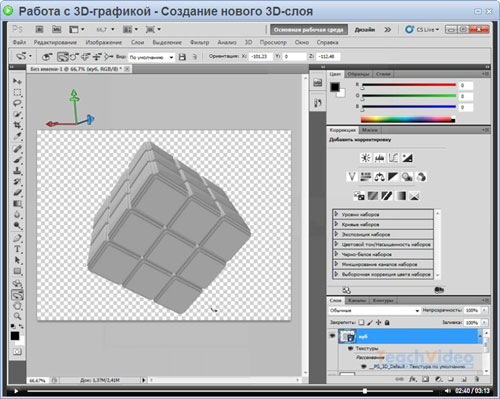
Task: Click the foreground color swatch in Color panel
Action: click(x=335, y=87)
